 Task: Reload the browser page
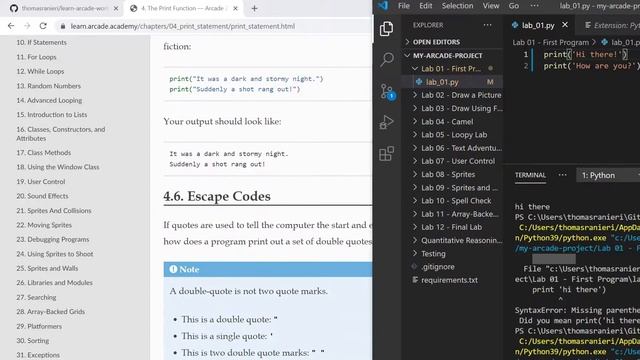pos(43,26)
